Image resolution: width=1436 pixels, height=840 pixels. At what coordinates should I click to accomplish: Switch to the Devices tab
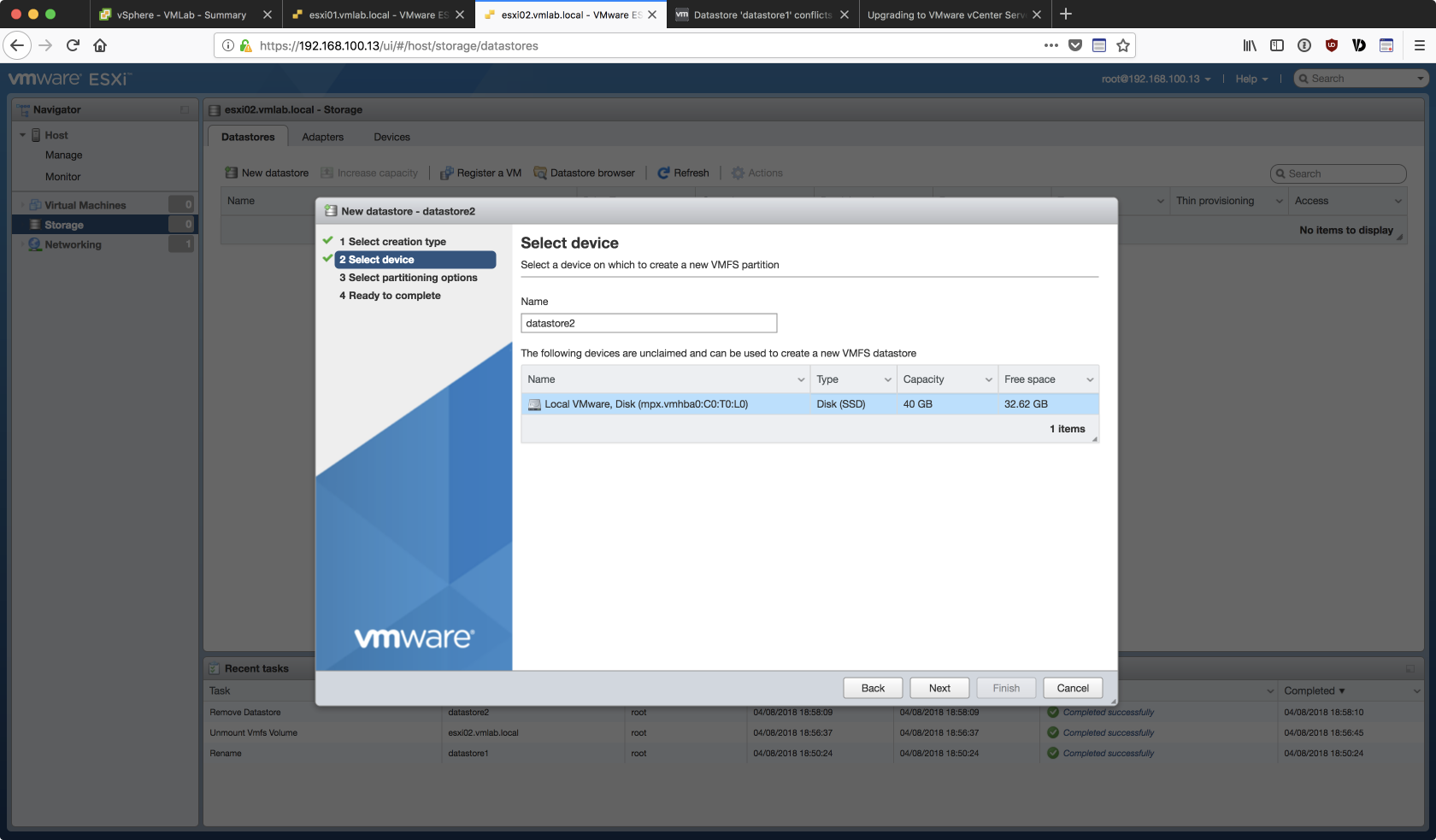(391, 137)
